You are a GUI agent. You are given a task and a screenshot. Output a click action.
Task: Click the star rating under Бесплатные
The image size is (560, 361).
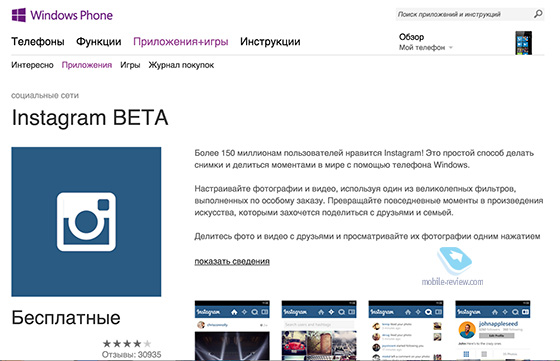[127, 344]
